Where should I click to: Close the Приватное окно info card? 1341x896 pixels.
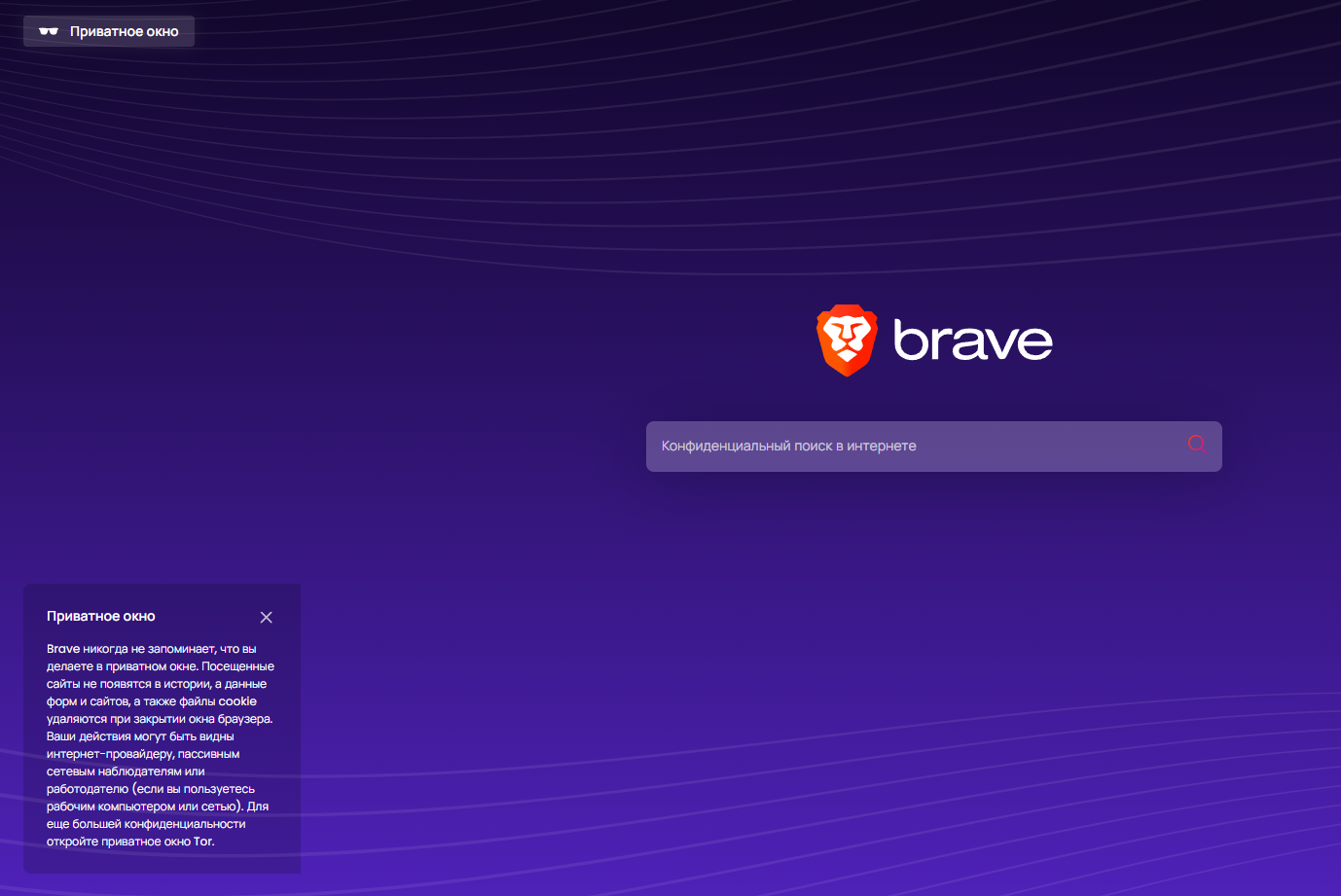(x=267, y=618)
